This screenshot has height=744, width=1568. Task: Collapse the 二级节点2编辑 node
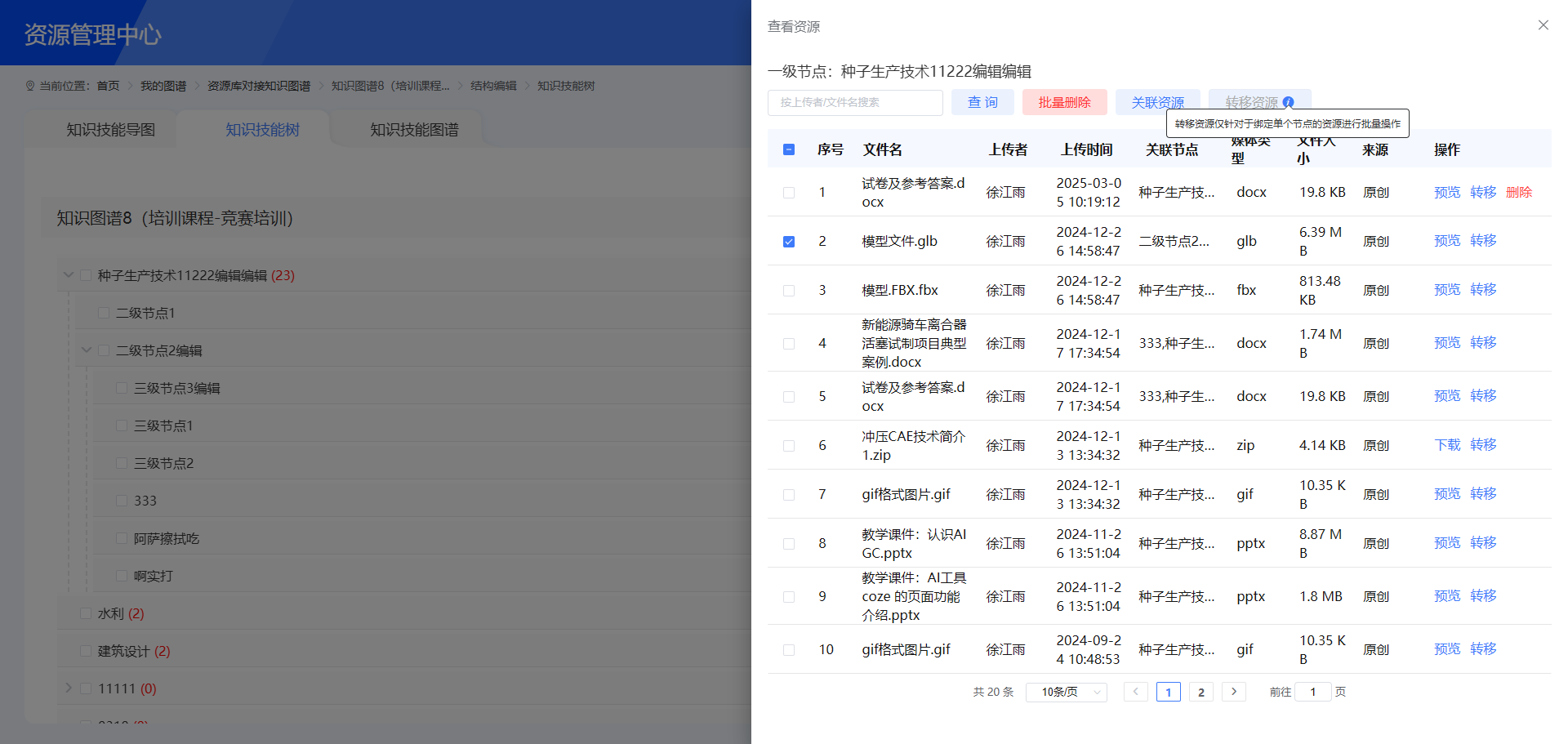pos(87,350)
